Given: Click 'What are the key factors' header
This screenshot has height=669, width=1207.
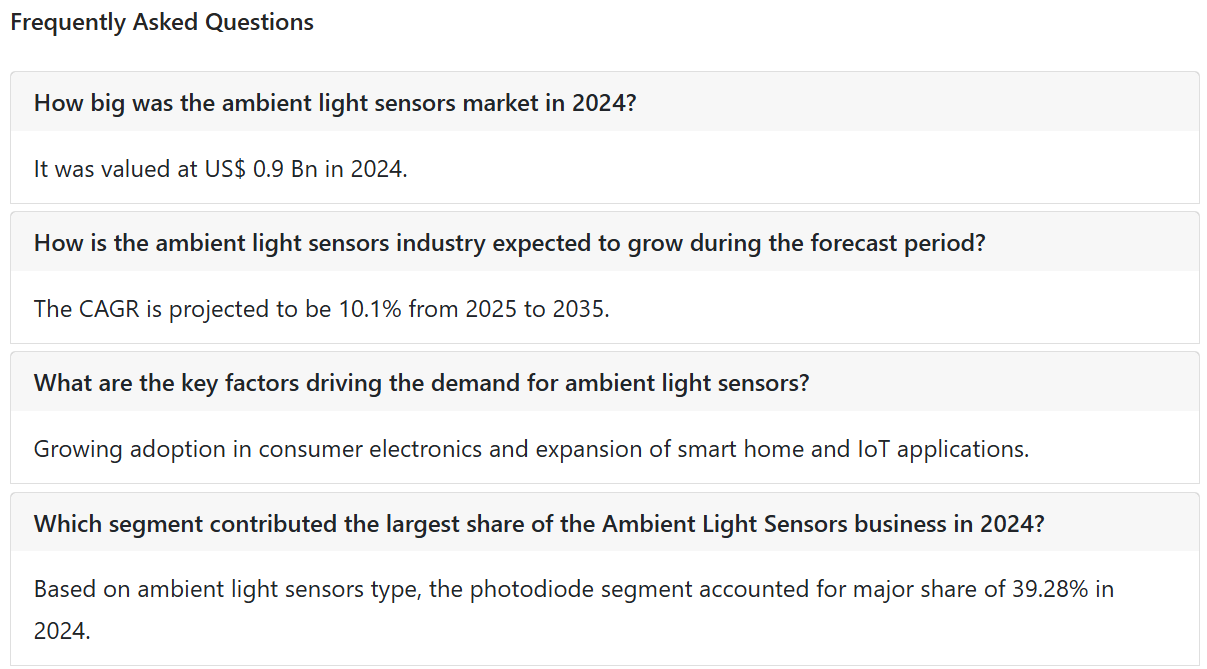Looking at the screenshot, I should (421, 382).
